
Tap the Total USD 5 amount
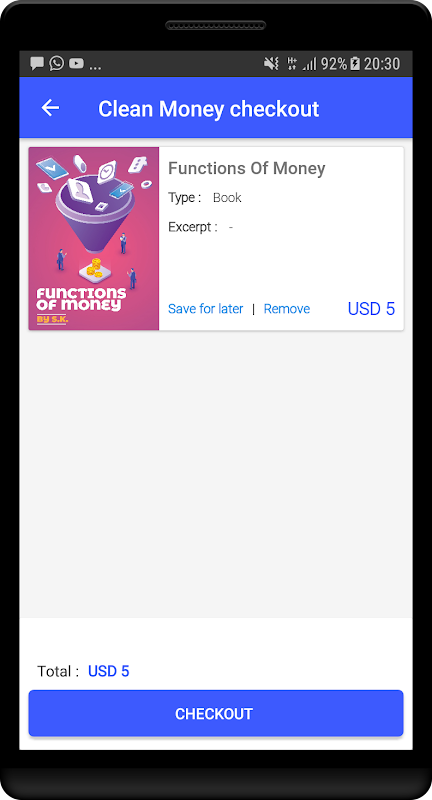tap(109, 671)
